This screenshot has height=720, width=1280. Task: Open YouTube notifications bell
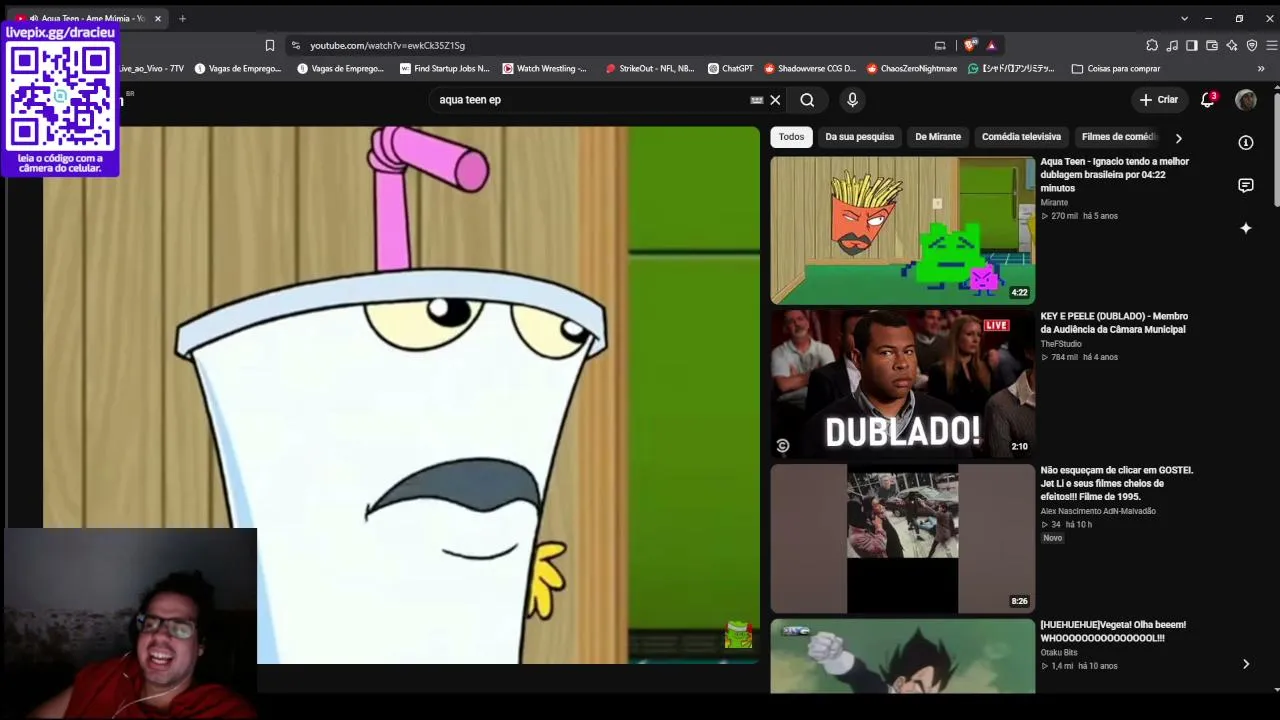[1208, 100]
